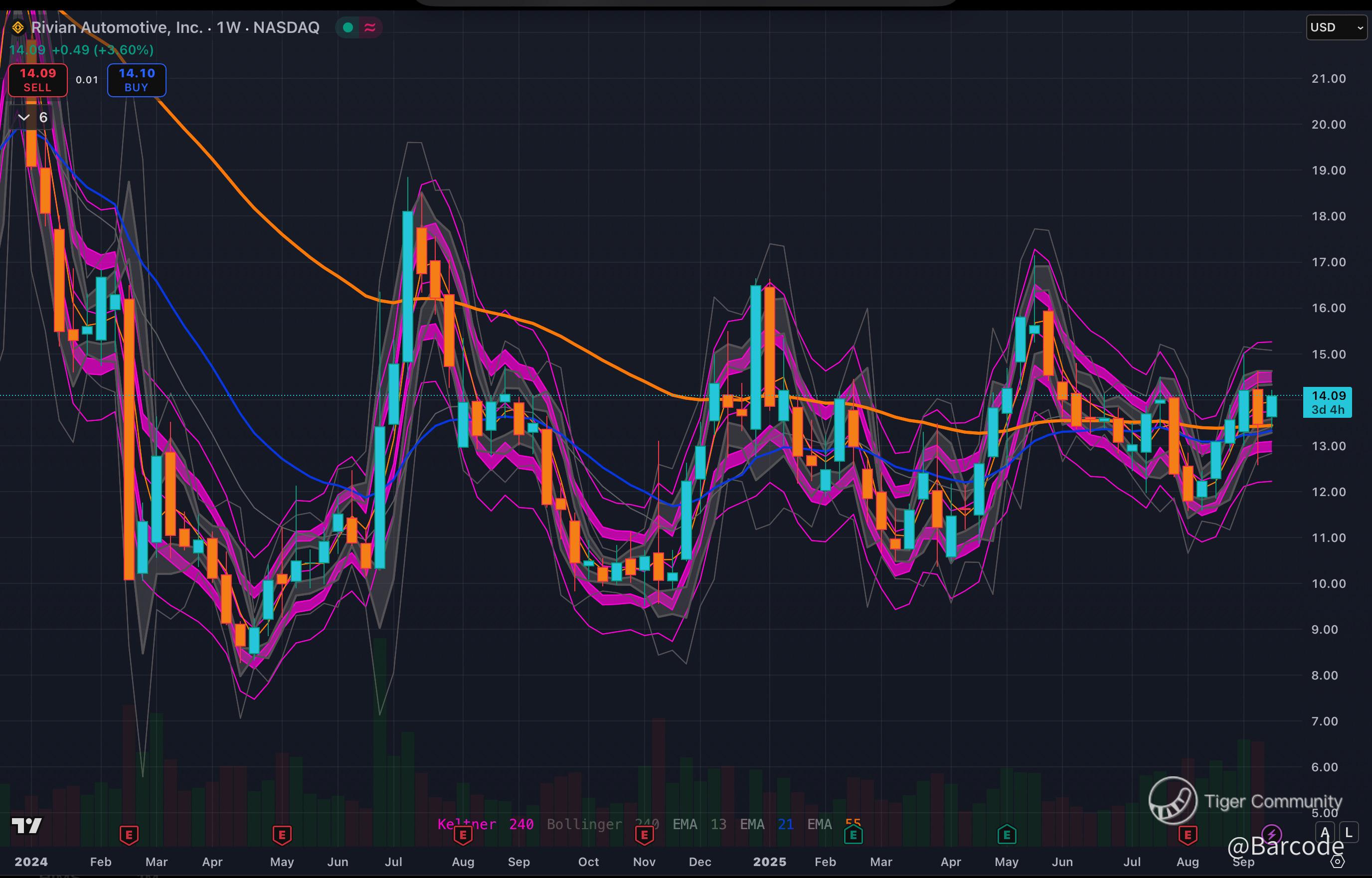Screen dimensions: 1372x878
Task: Select the Bollinger indicator label
Action: pos(584,824)
